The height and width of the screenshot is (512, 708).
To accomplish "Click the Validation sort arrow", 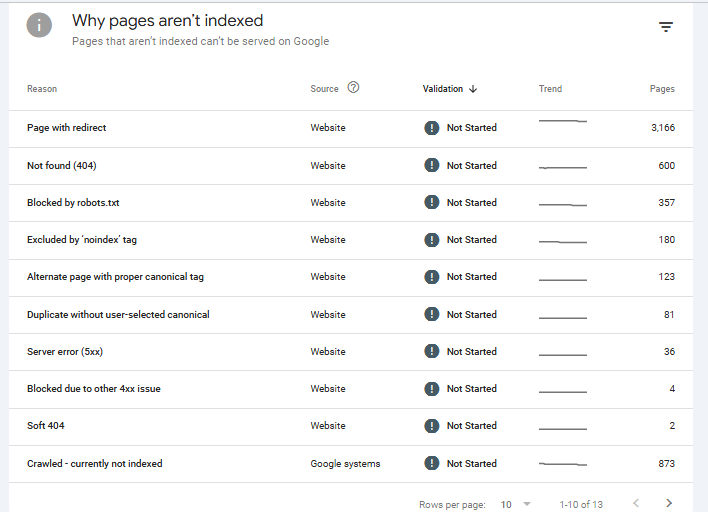I will pos(473,89).
